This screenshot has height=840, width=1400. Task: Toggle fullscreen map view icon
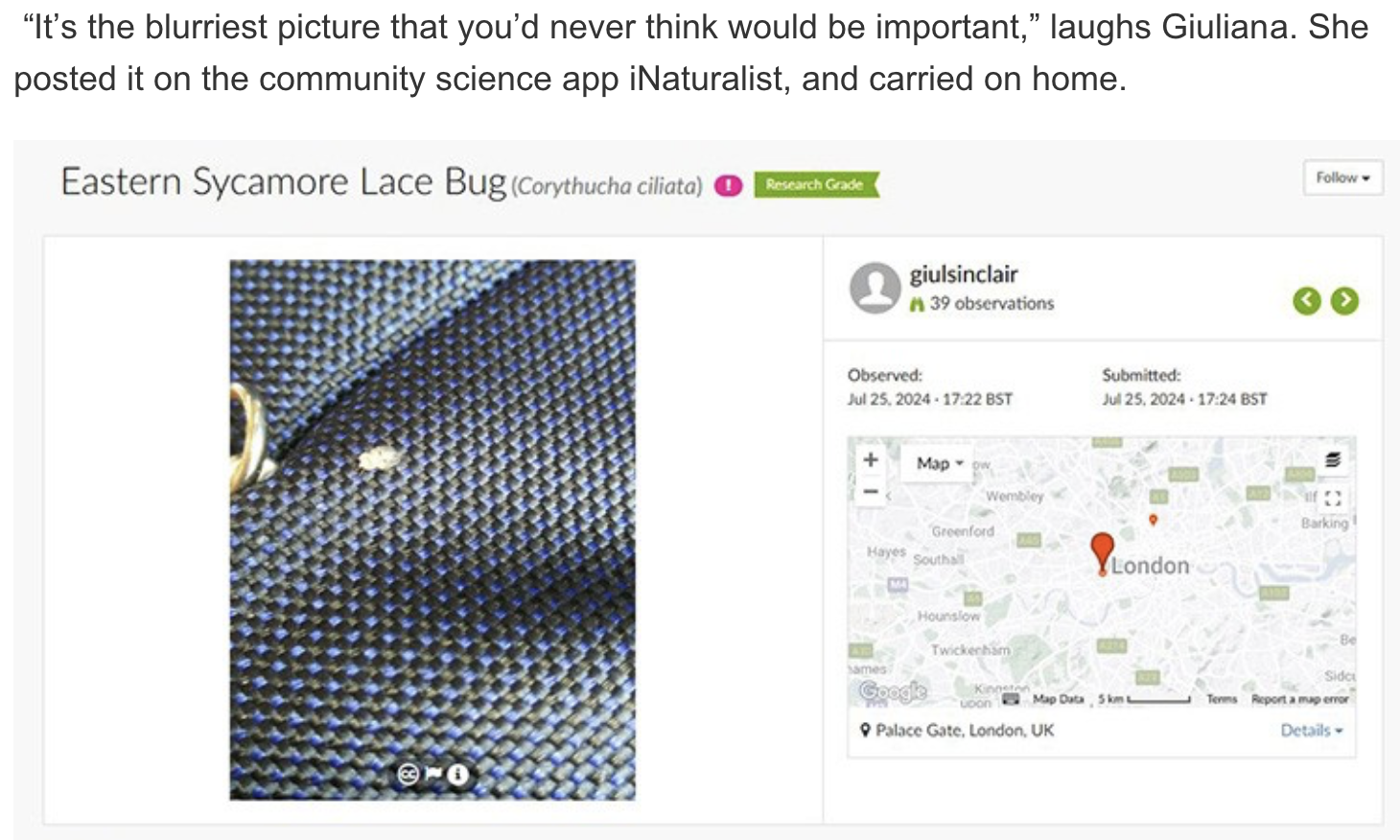[1333, 498]
